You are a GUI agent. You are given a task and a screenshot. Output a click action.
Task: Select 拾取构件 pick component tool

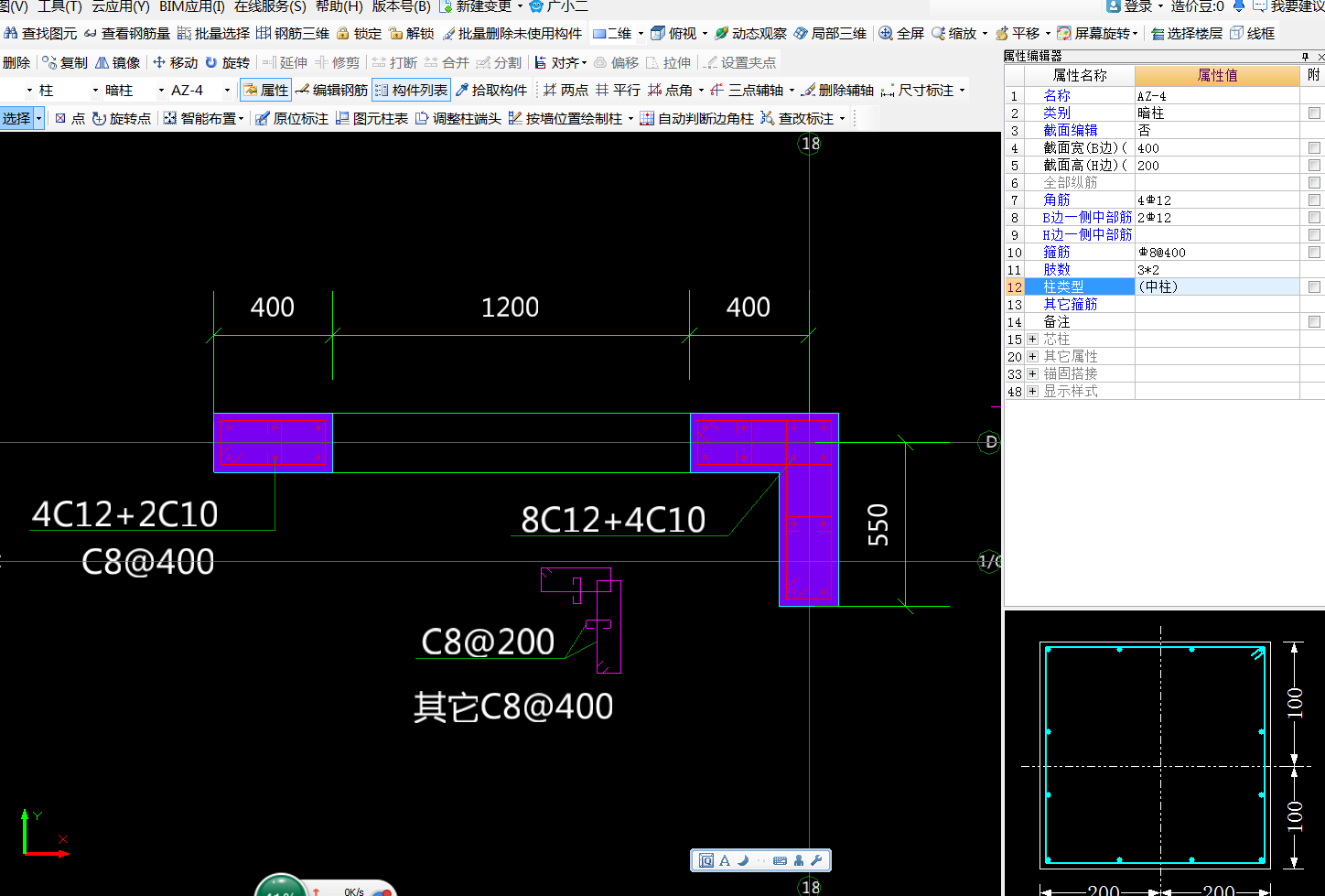coord(491,90)
